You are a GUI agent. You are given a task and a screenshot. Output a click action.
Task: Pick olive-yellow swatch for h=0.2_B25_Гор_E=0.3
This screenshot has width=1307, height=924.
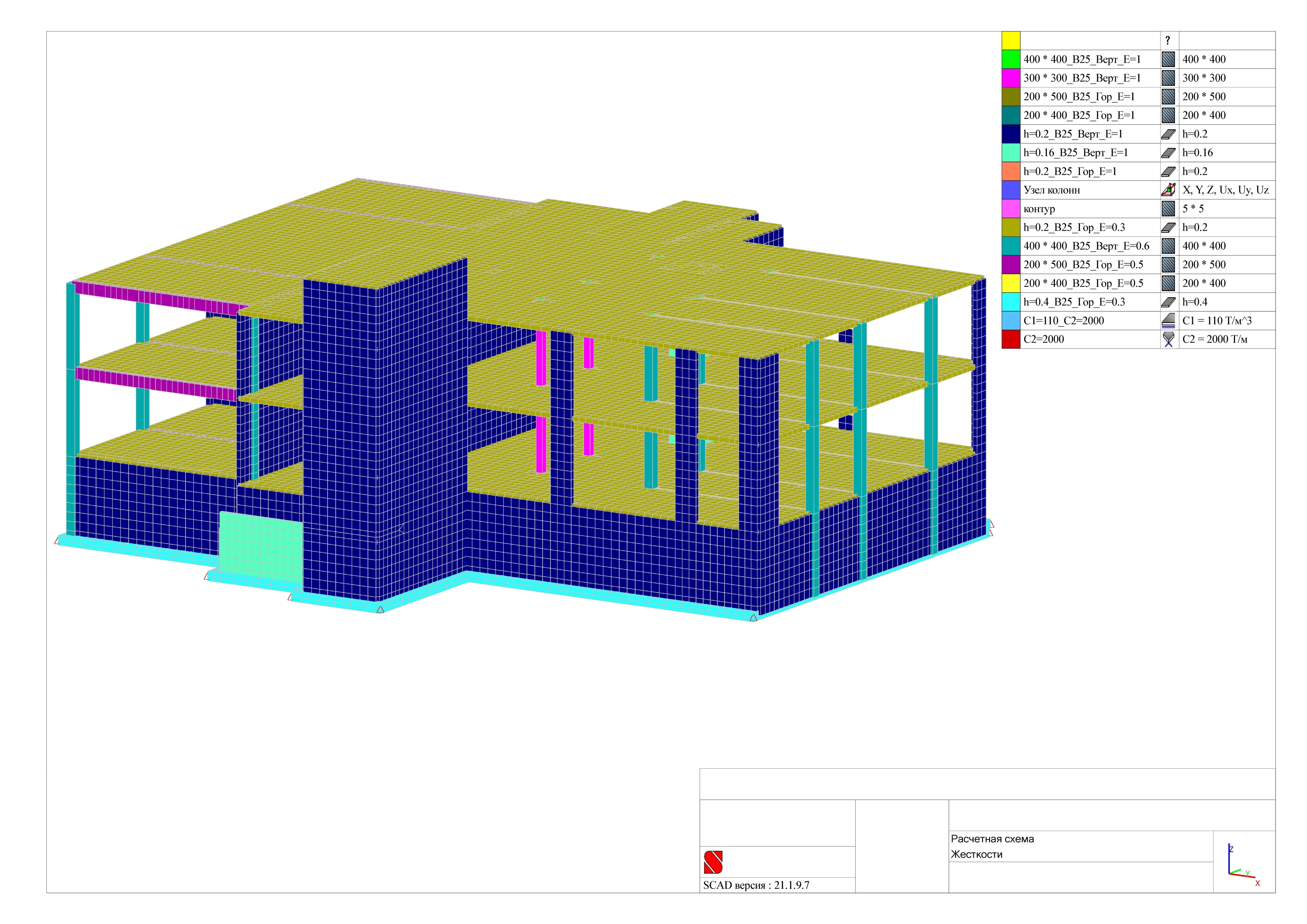tap(1011, 227)
